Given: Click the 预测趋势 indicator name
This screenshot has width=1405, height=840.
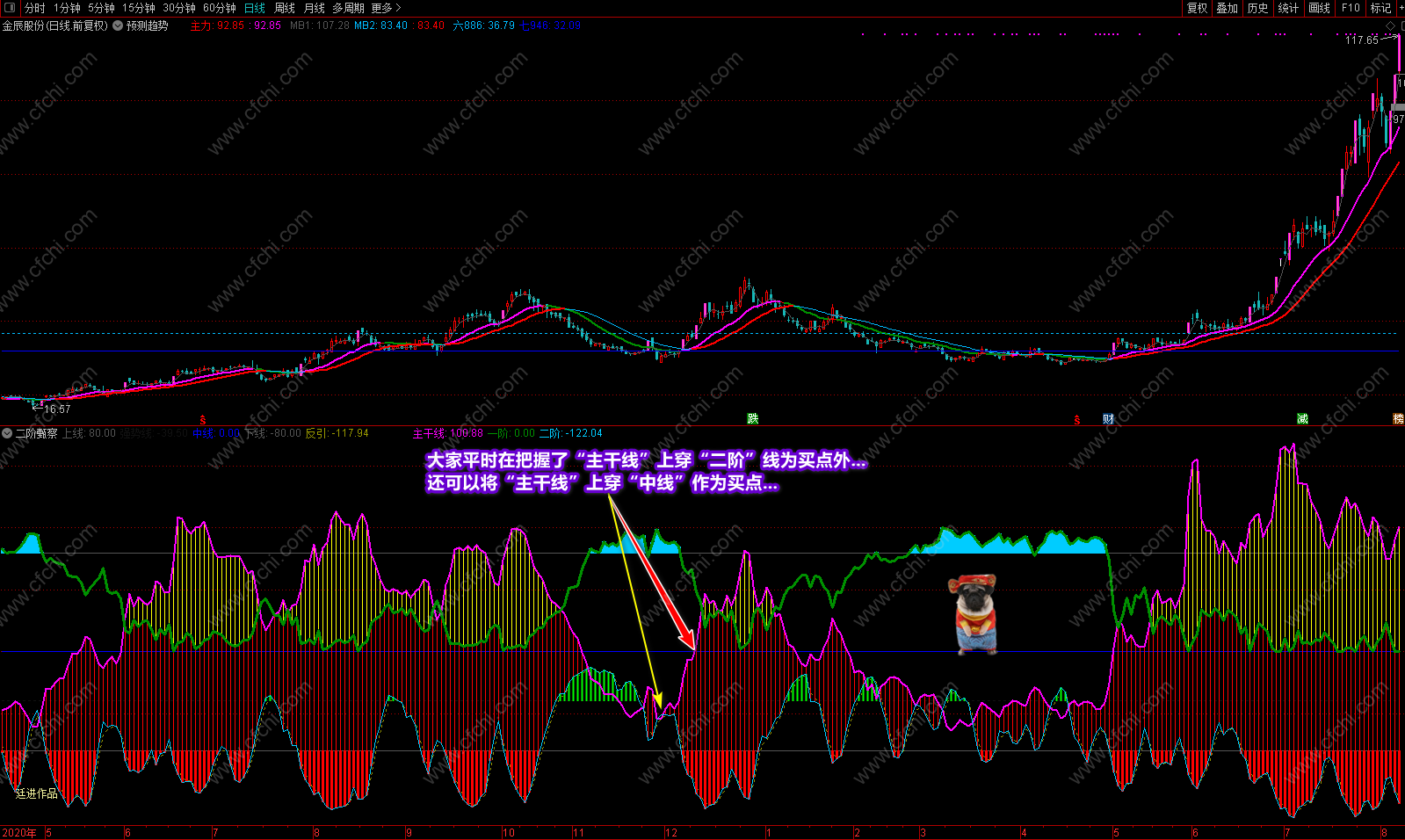Looking at the screenshot, I should tap(147, 25).
